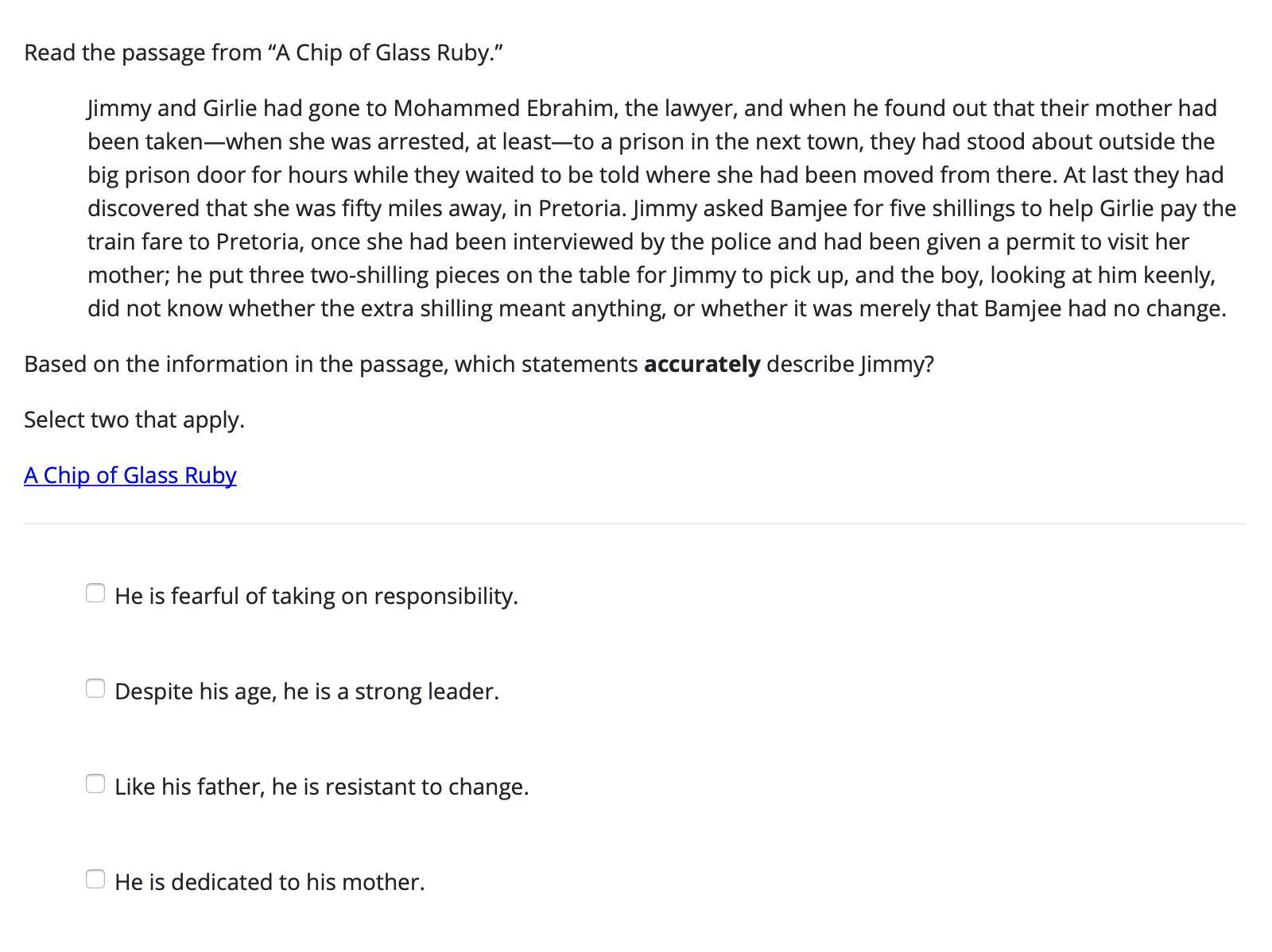Tick the 'strong leader' answer checkbox
This screenshot has height=952, width=1272.
(95, 688)
